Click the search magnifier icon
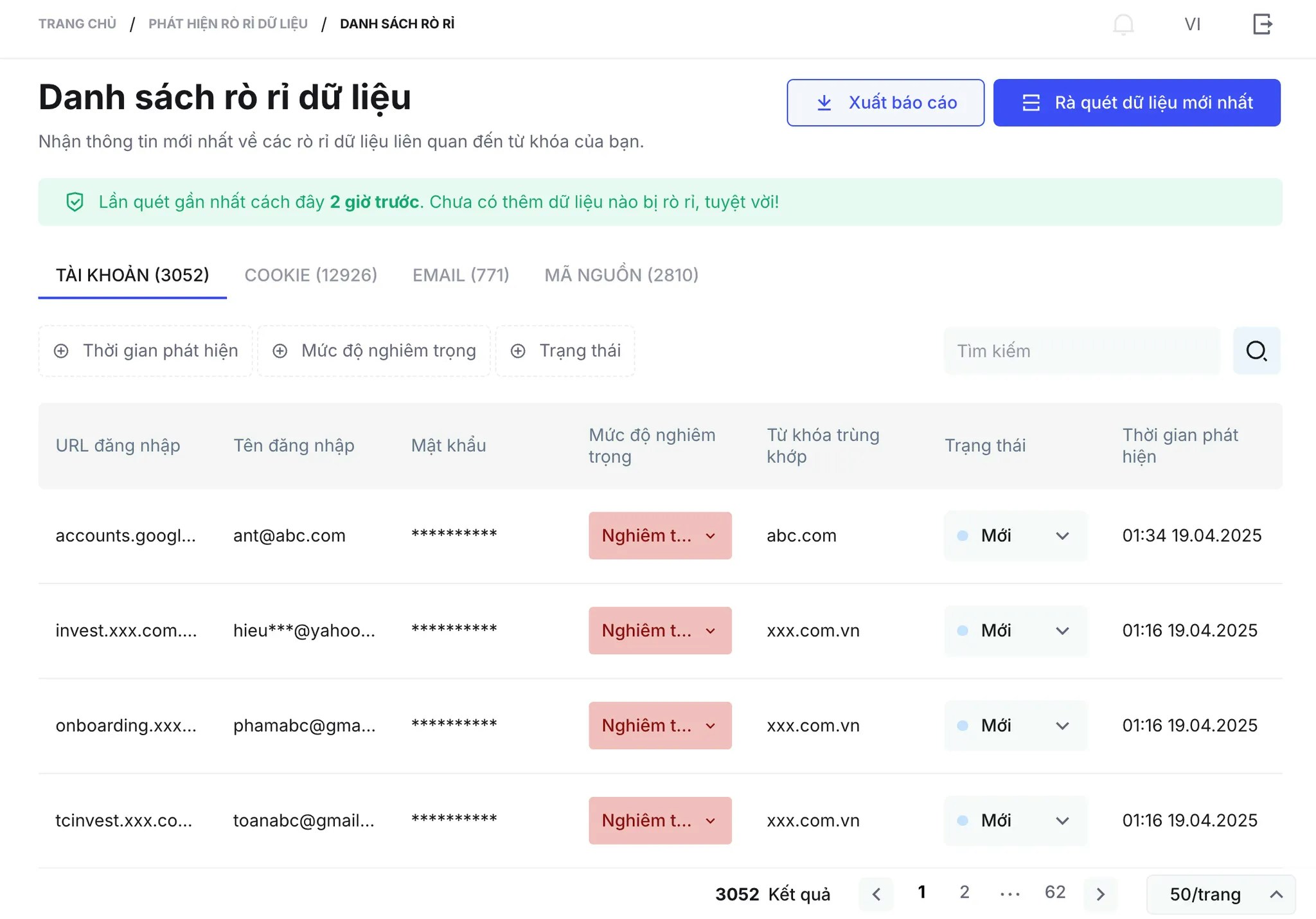The width and height of the screenshot is (1316, 919). tap(1256, 351)
